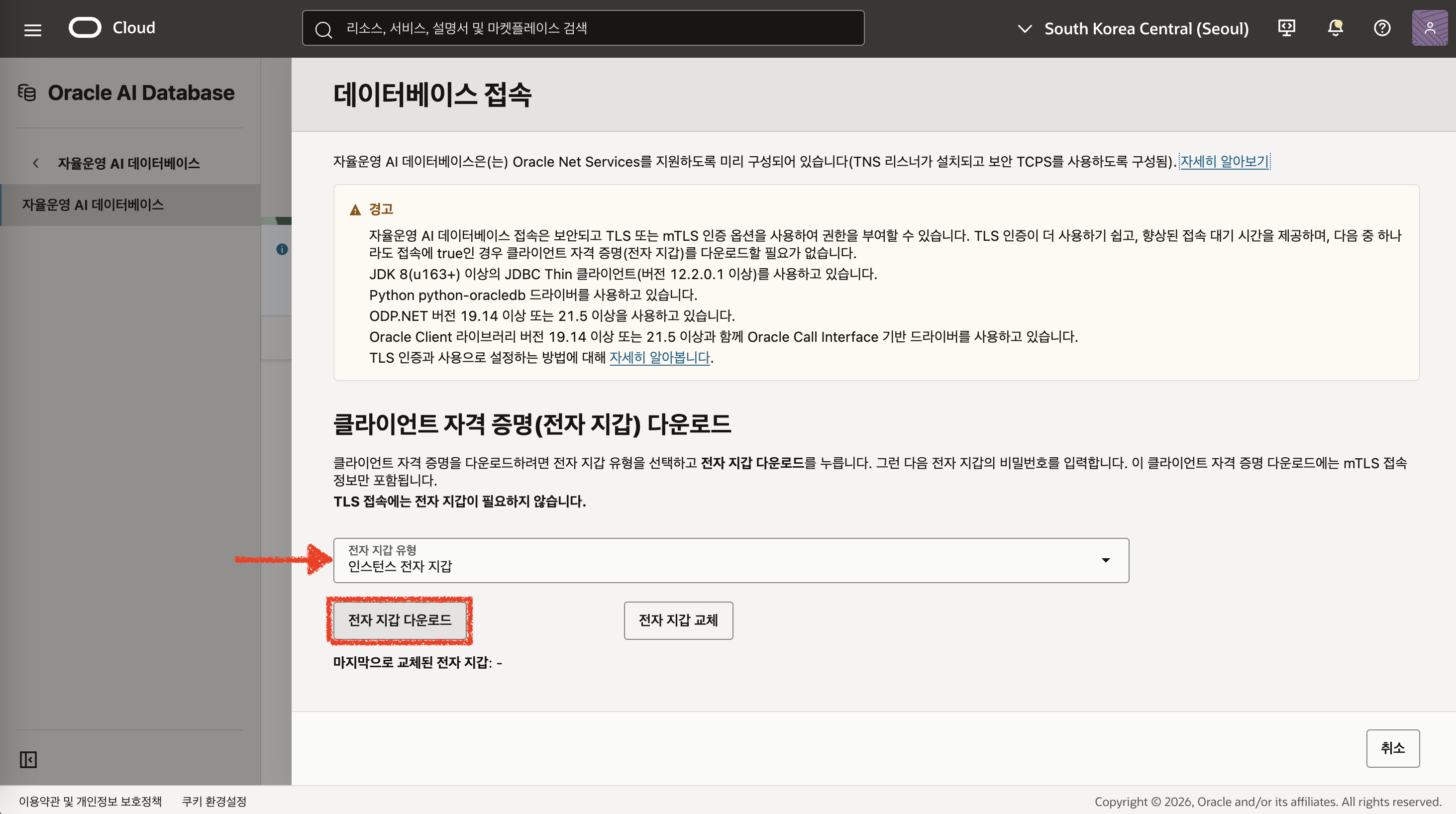Click the 데이터베이스 접속 heading
This screenshot has width=1456, height=814.
click(x=432, y=95)
